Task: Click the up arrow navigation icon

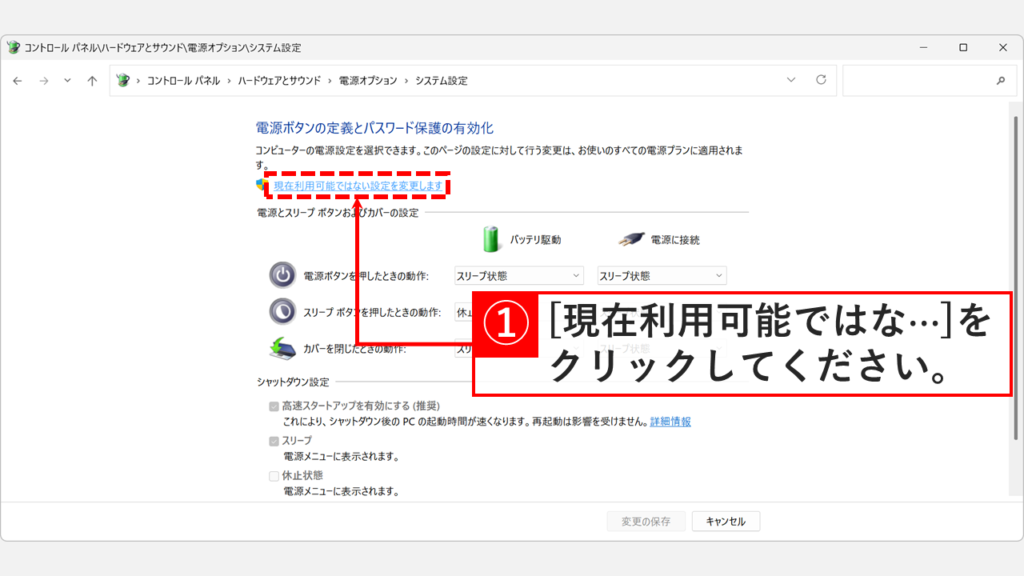Action: click(91, 80)
